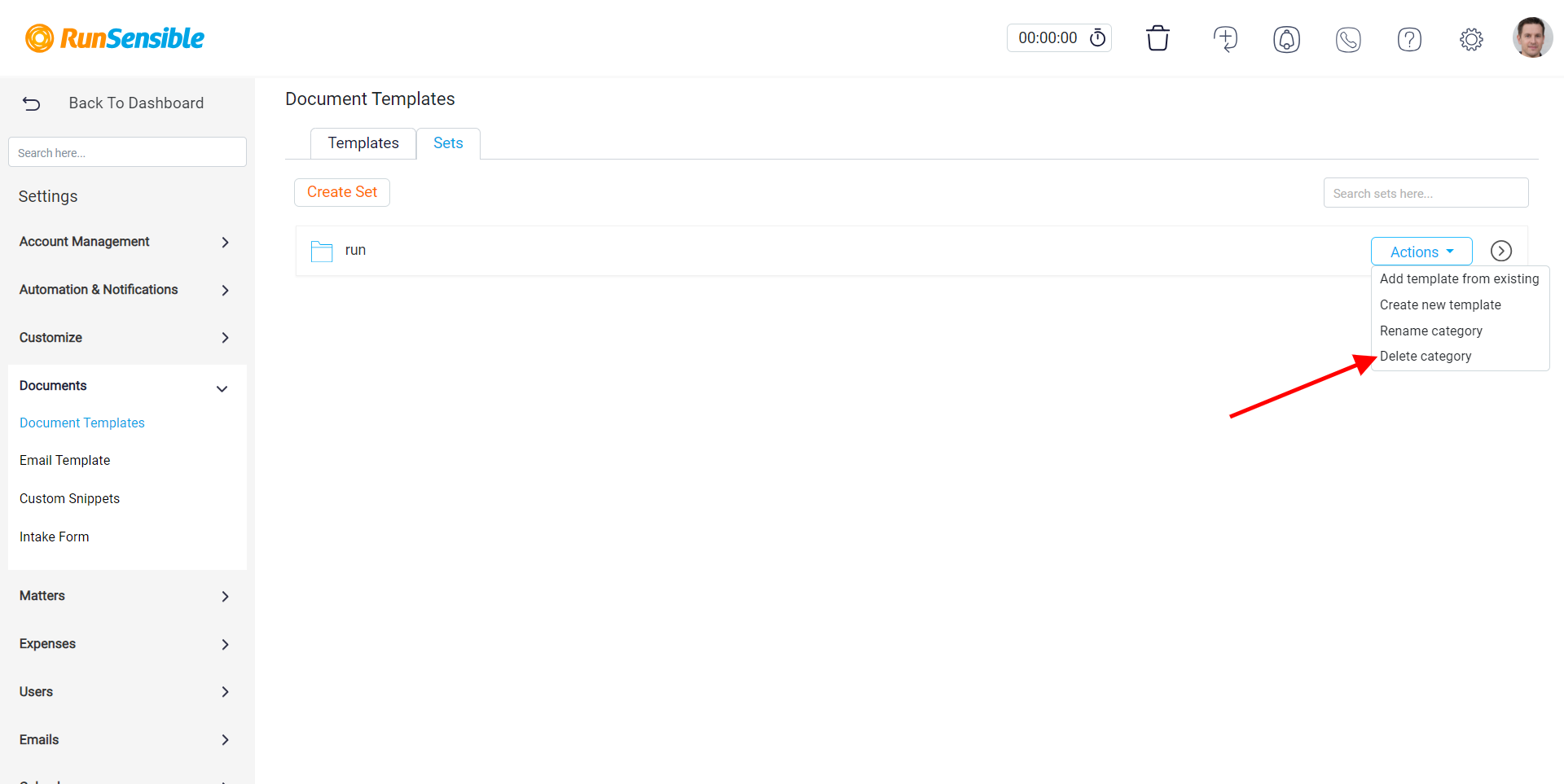
Task: Switch to the Templates tab
Action: click(363, 143)
